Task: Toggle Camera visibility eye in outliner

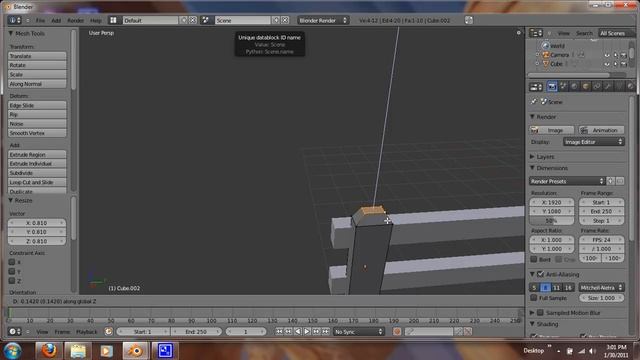Action: pos(607,55)
